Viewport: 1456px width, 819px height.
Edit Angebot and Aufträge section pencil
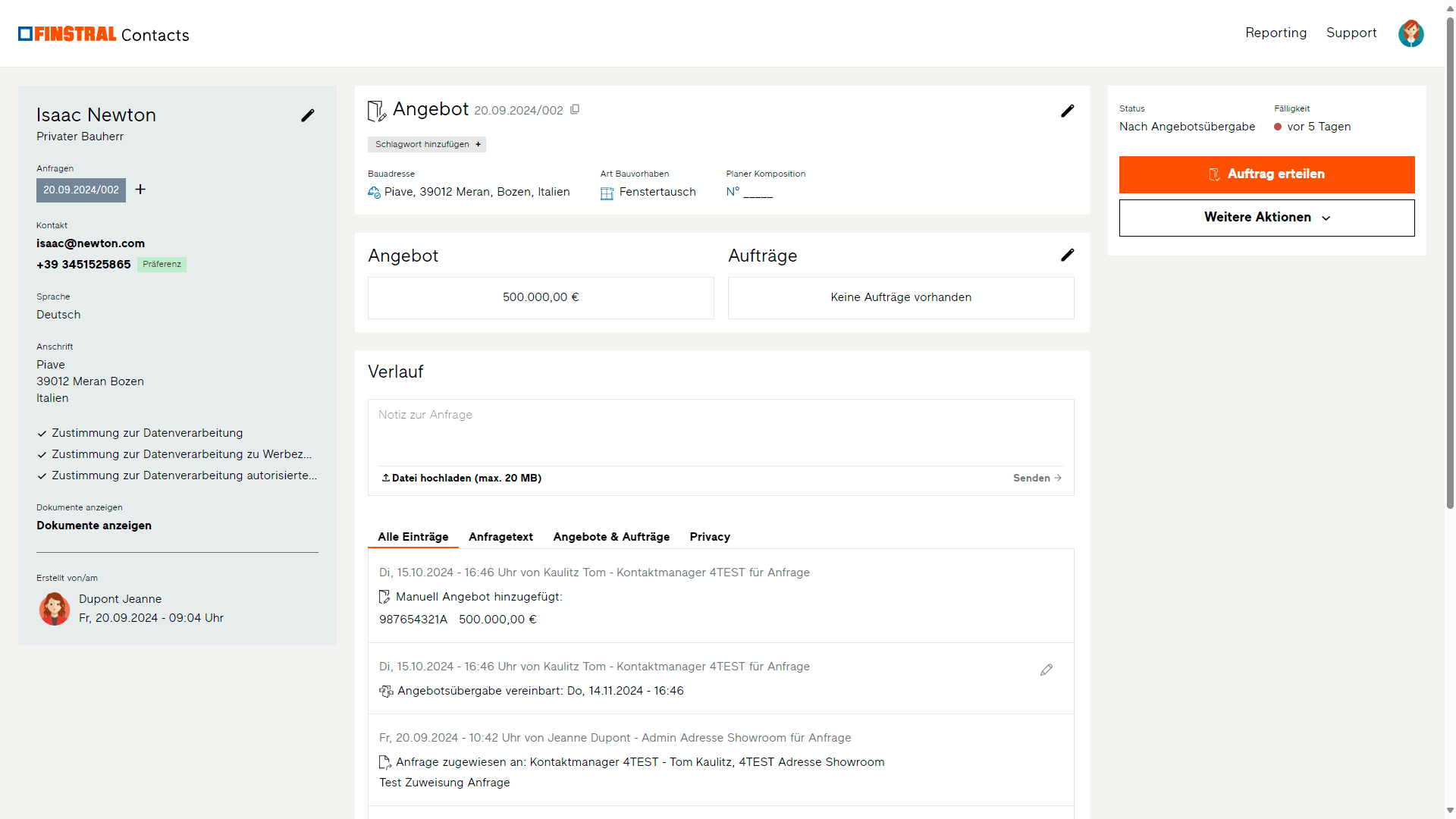point(1067,255)
